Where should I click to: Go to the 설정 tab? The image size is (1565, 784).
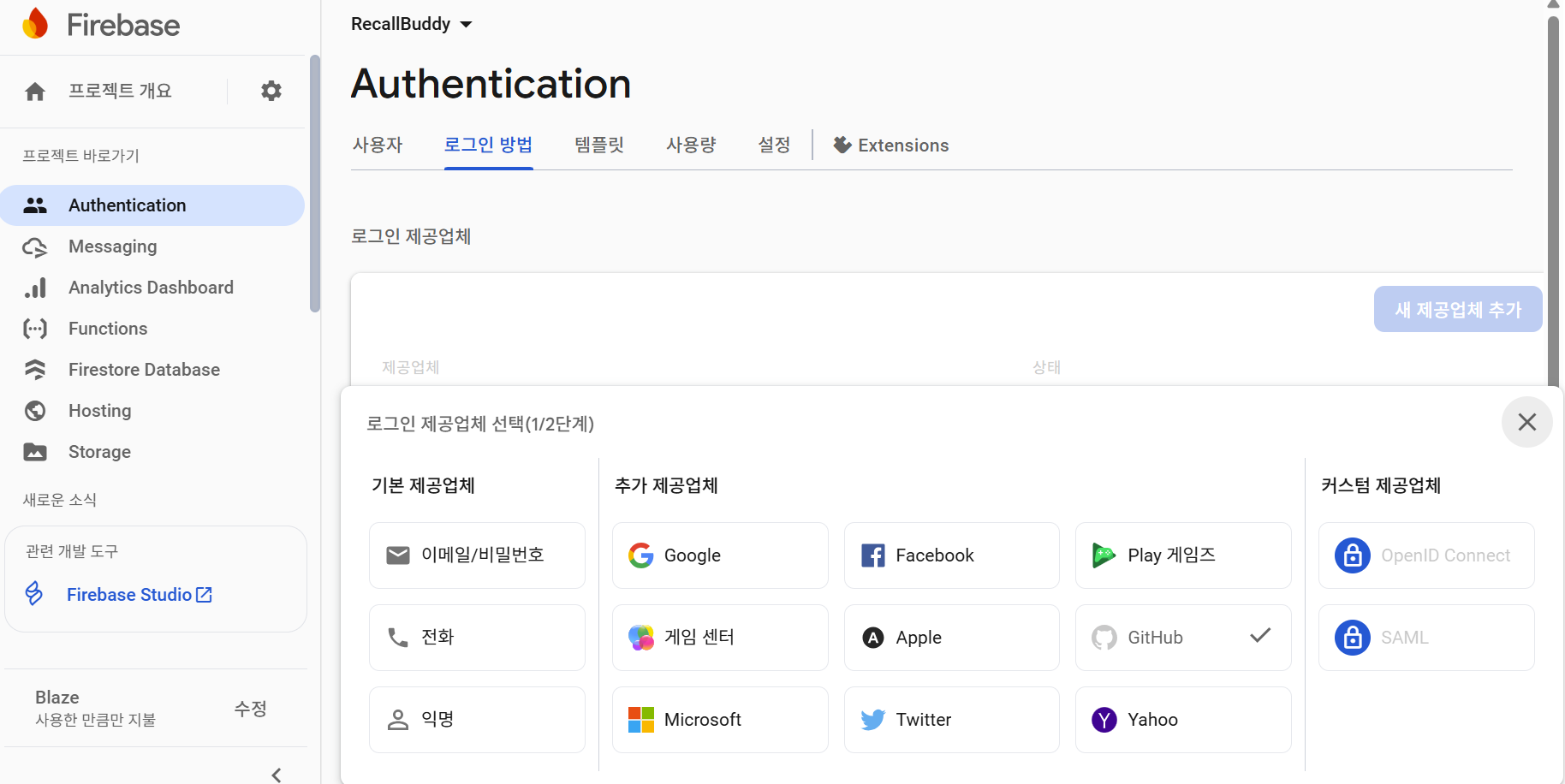(x=774, y=145)
